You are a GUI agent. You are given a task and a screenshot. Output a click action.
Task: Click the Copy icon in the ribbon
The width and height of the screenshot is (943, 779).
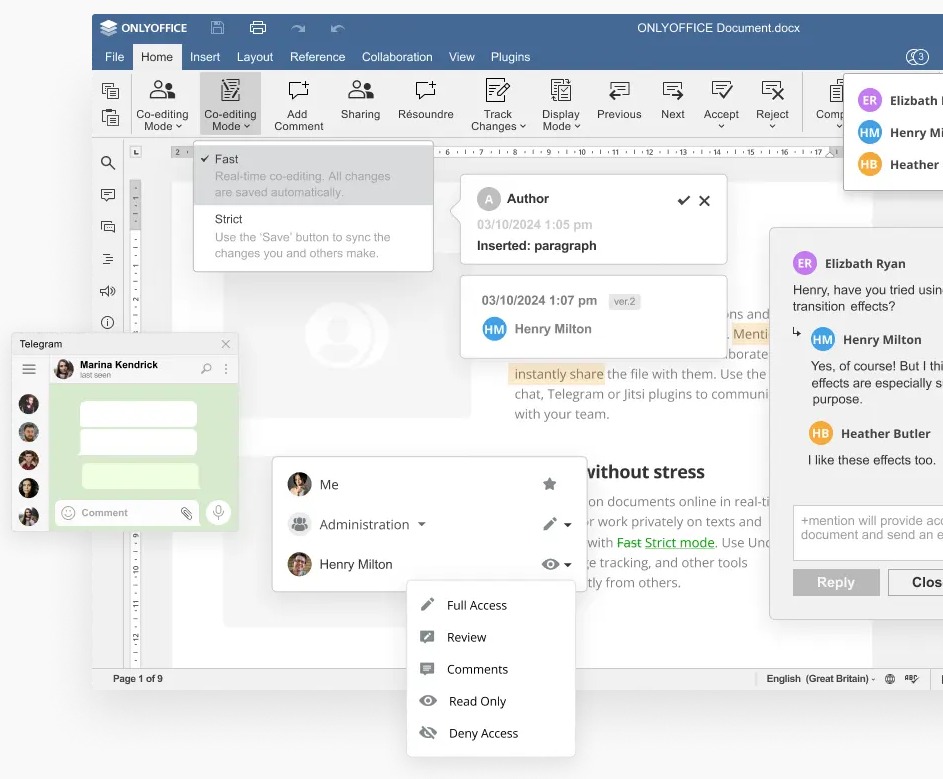click(110, 91)
